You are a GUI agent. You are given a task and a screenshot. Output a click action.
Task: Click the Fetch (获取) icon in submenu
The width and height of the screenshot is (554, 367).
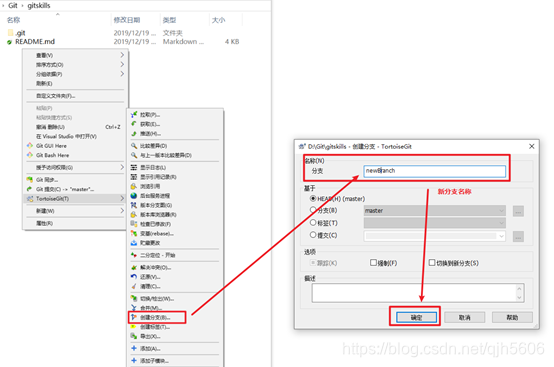(134, 124)
